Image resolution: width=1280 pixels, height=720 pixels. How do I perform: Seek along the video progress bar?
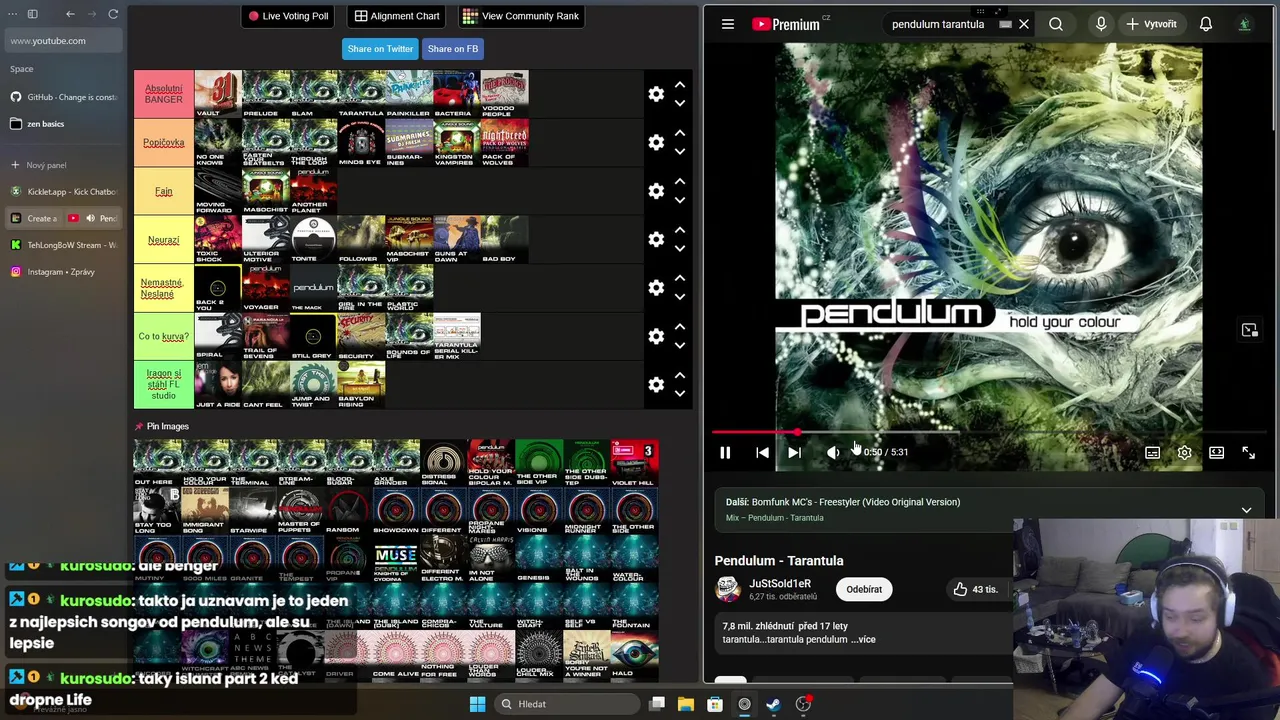click(x=990, y=432)
